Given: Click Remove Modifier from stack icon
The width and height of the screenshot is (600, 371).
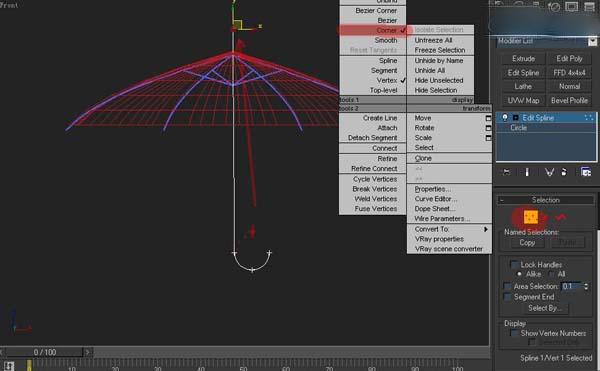Looking at the screenshot, I should click(564, 172).
